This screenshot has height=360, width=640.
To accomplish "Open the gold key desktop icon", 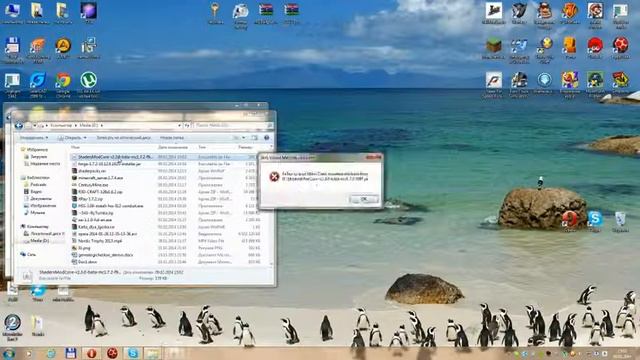I will (x=215, y=10).
